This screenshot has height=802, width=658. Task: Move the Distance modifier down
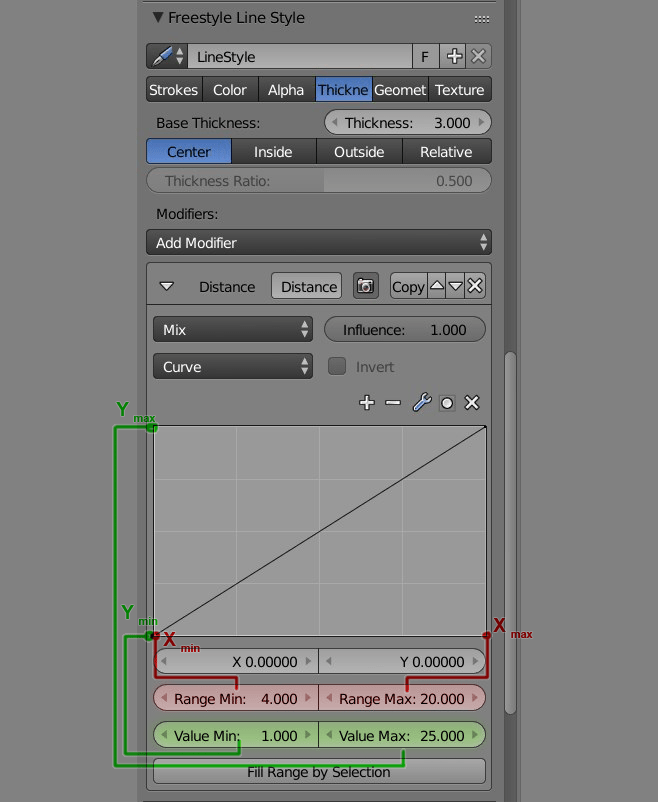coord(455,286)
